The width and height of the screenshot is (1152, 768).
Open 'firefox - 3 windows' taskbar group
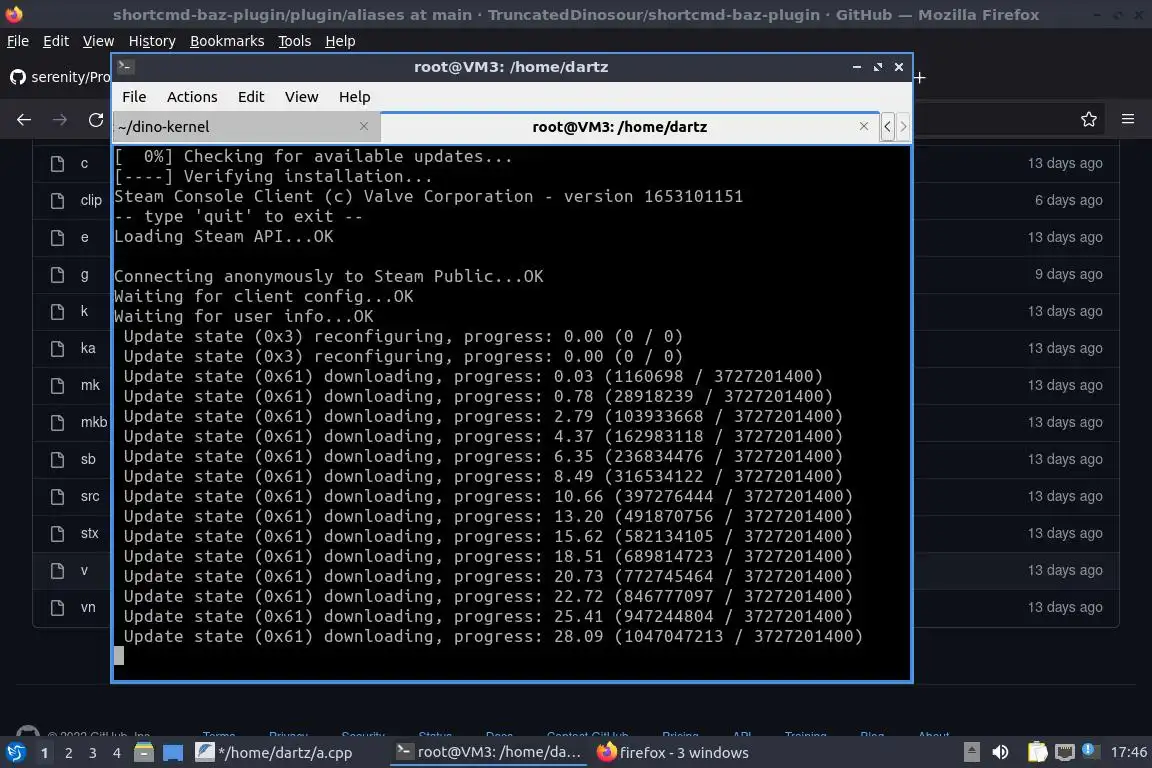tap(673, 753)
